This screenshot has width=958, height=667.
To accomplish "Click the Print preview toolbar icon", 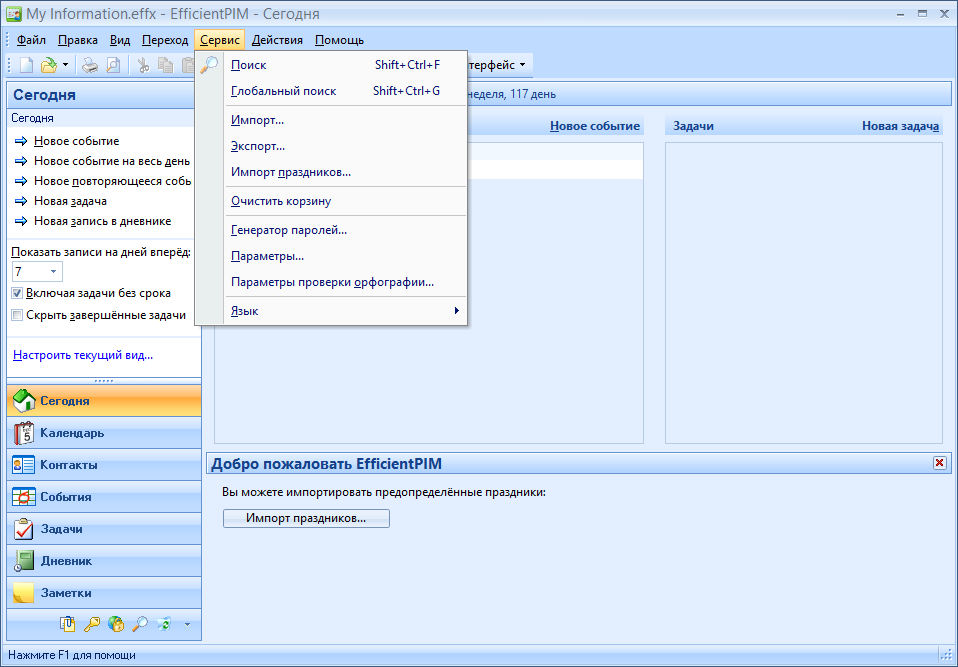I will tap(113, 65).
